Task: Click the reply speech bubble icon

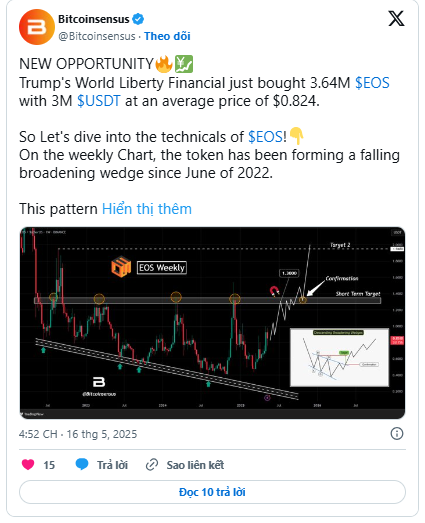Action: pos(82,464)
